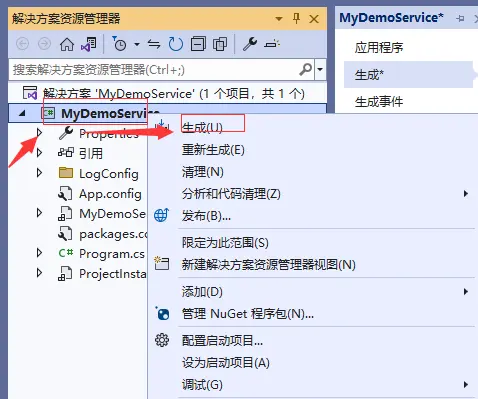Screen dimensions: 478x399
Task: Choose 新建解决方案资源管理器视图(N)
Action: [269, 265]
